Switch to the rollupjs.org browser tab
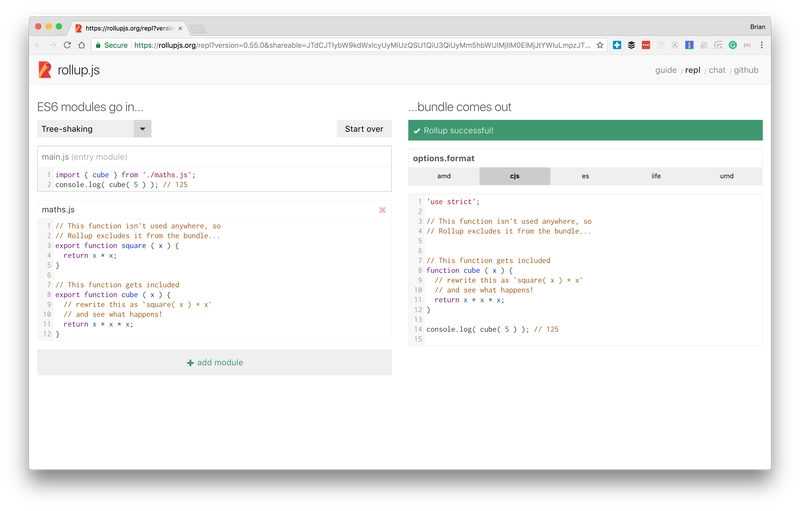 (x=128, y=29)
